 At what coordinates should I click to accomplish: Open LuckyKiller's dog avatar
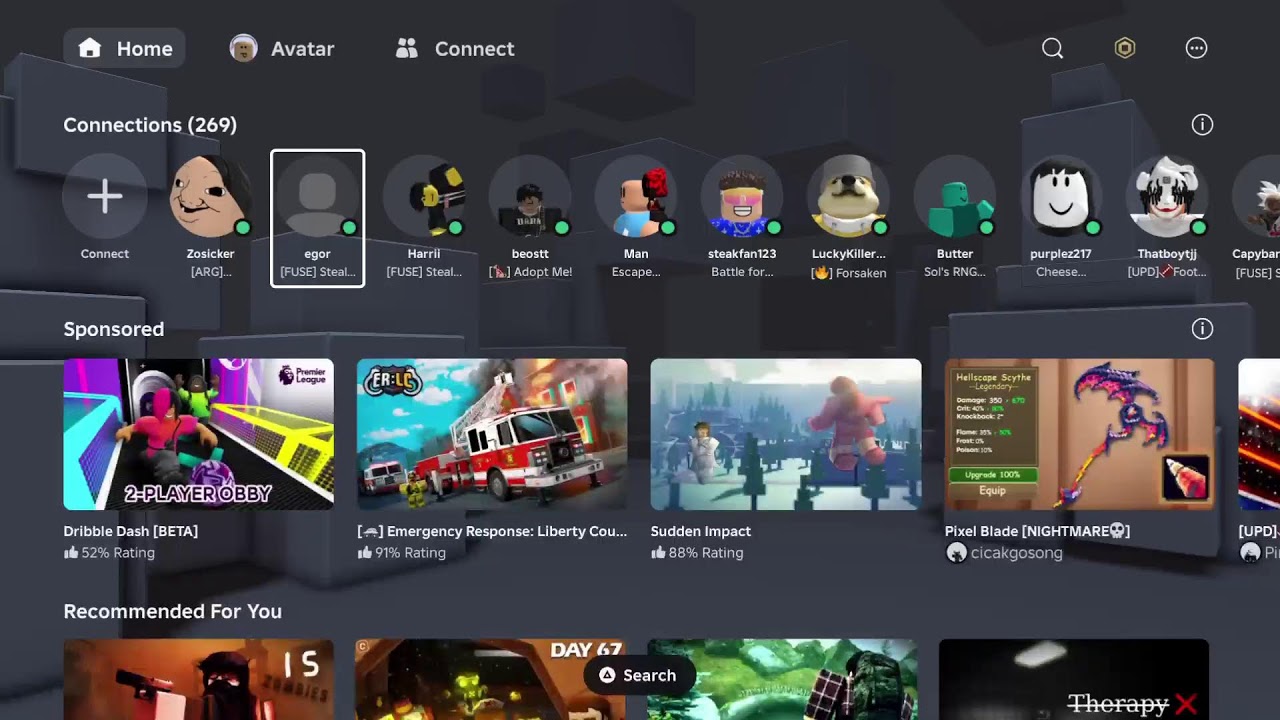(x=849, y=196)
